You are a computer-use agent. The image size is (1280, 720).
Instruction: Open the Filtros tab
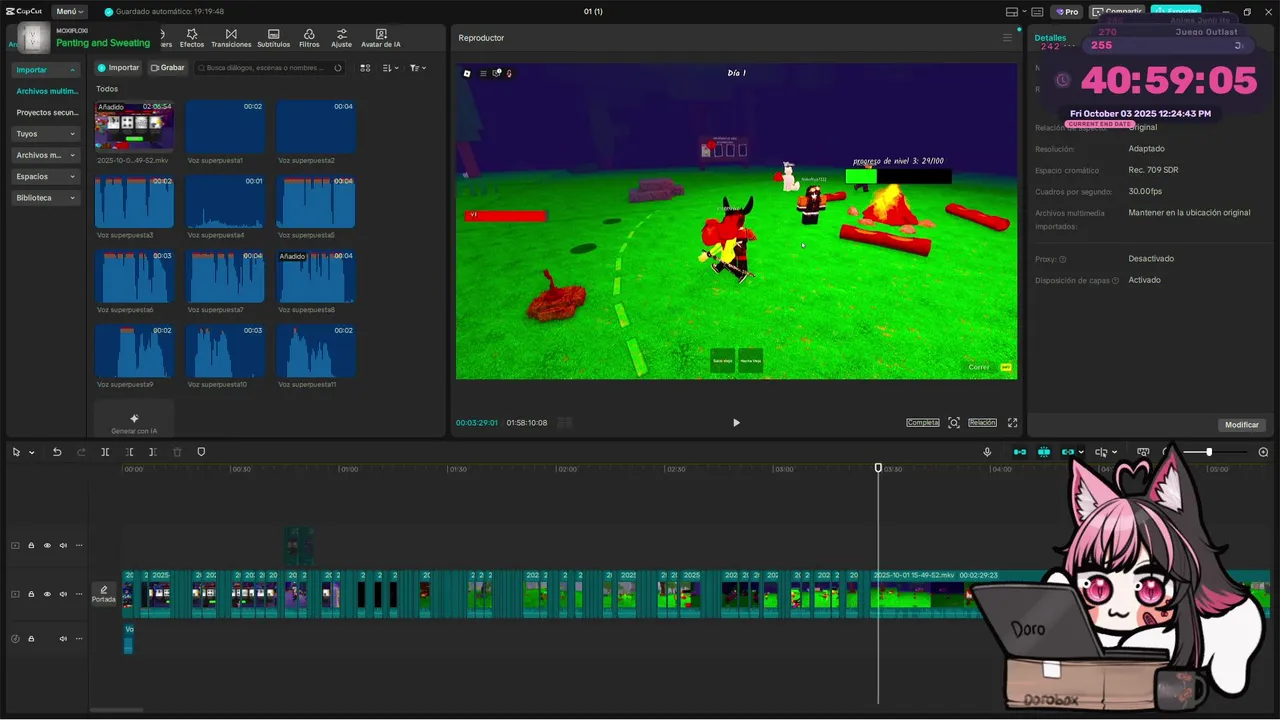tap(309, 38)
